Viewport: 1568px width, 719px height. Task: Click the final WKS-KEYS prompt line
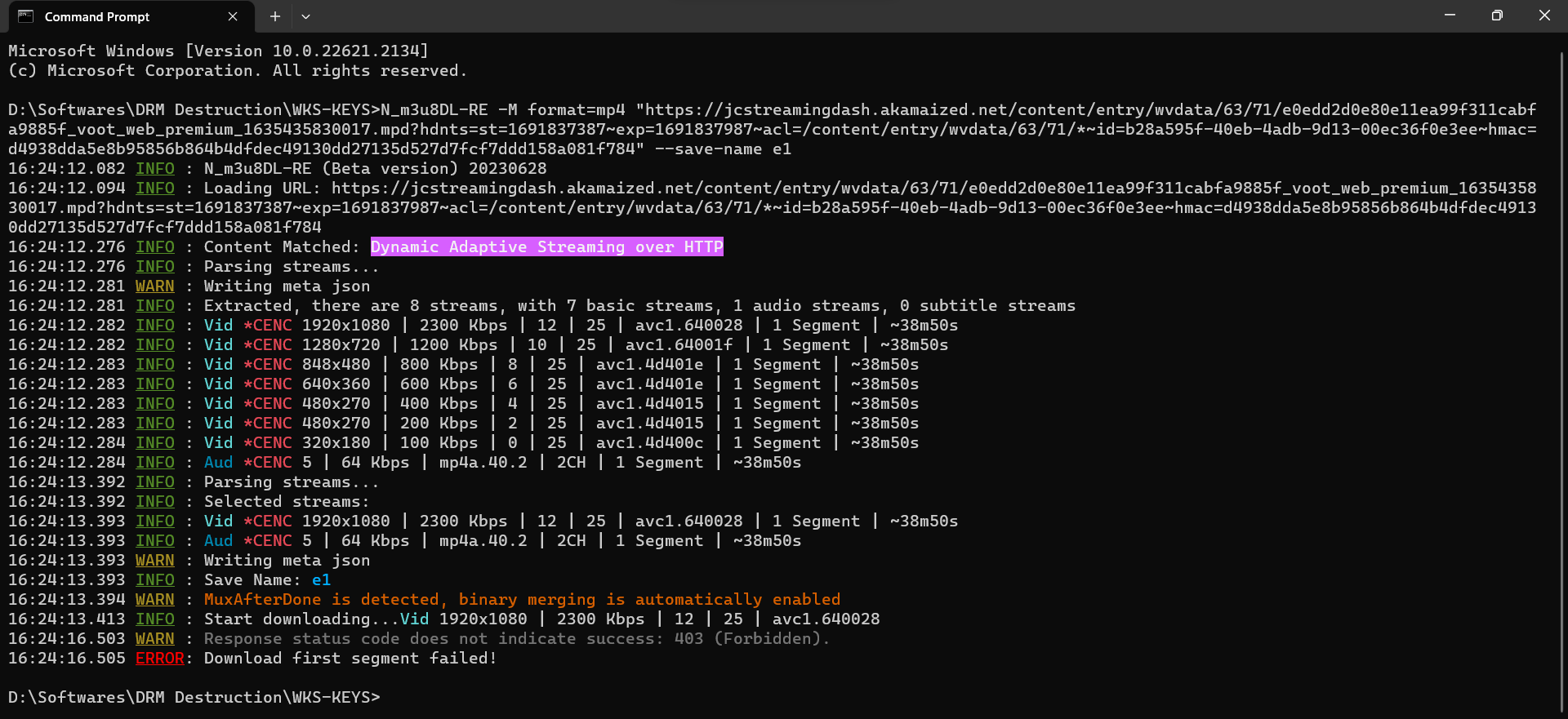[x=194, y=697]
